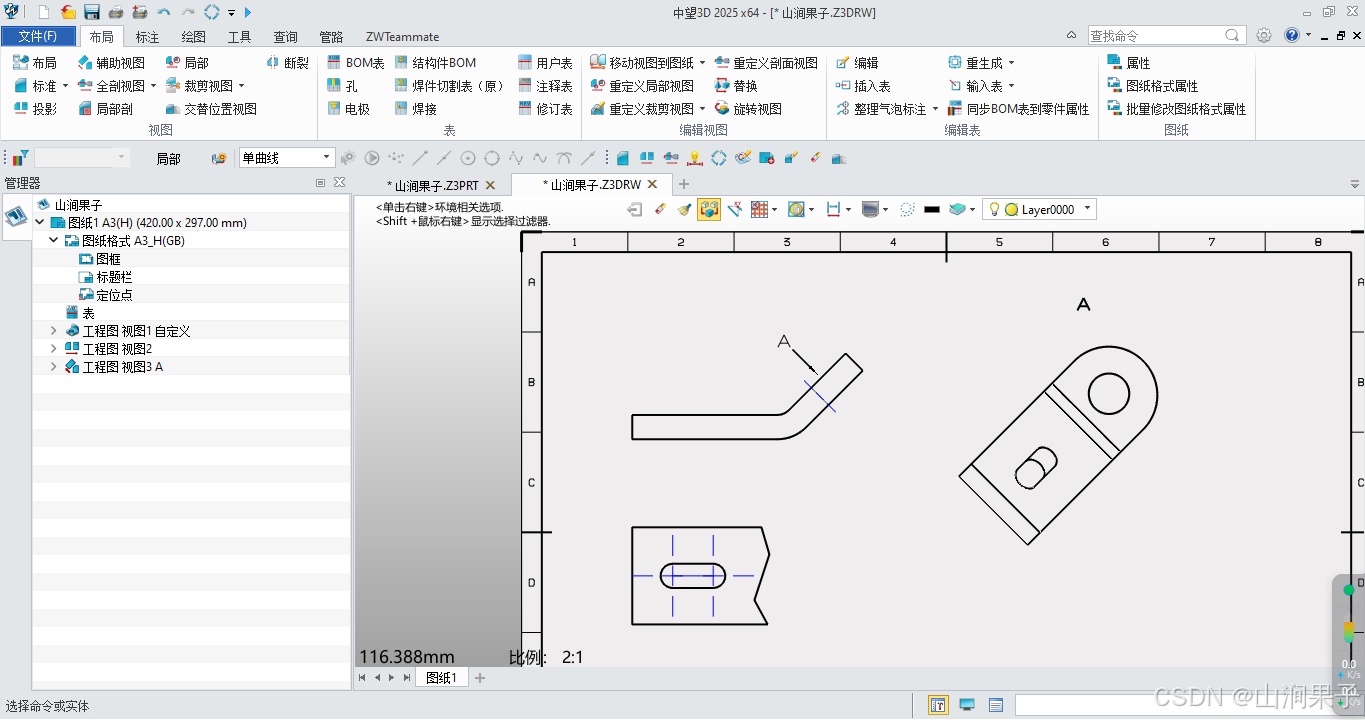The image size is (1365, 720).
Task: Click the 用户表 user table tool
Action: coord(546,62)
